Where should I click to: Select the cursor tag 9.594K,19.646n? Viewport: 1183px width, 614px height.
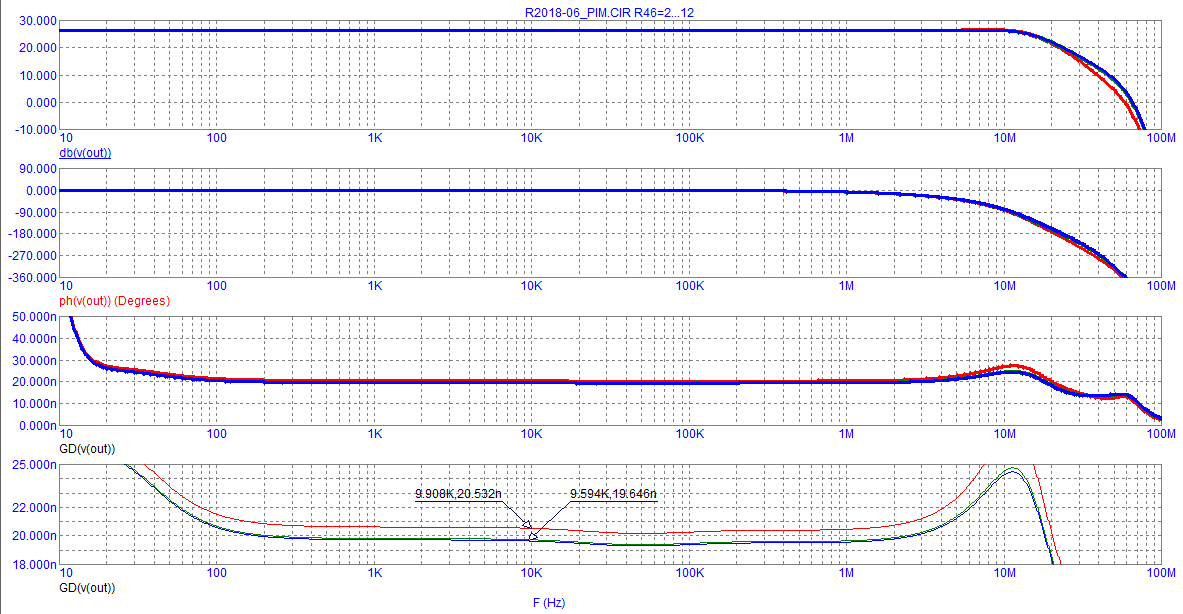tap(613, 494)
